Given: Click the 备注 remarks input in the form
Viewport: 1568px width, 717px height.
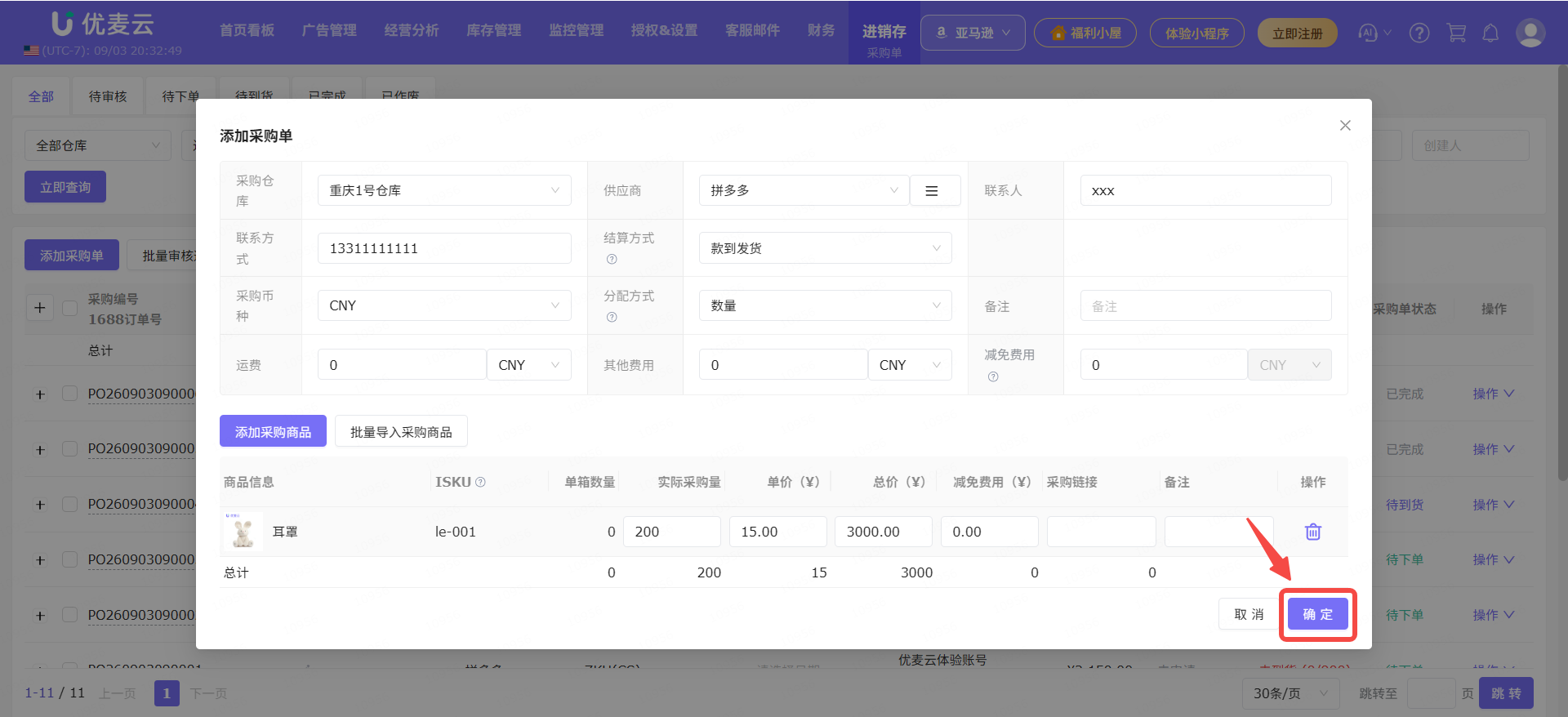Looking at the screenshot, I should [x=1205, y=305].
